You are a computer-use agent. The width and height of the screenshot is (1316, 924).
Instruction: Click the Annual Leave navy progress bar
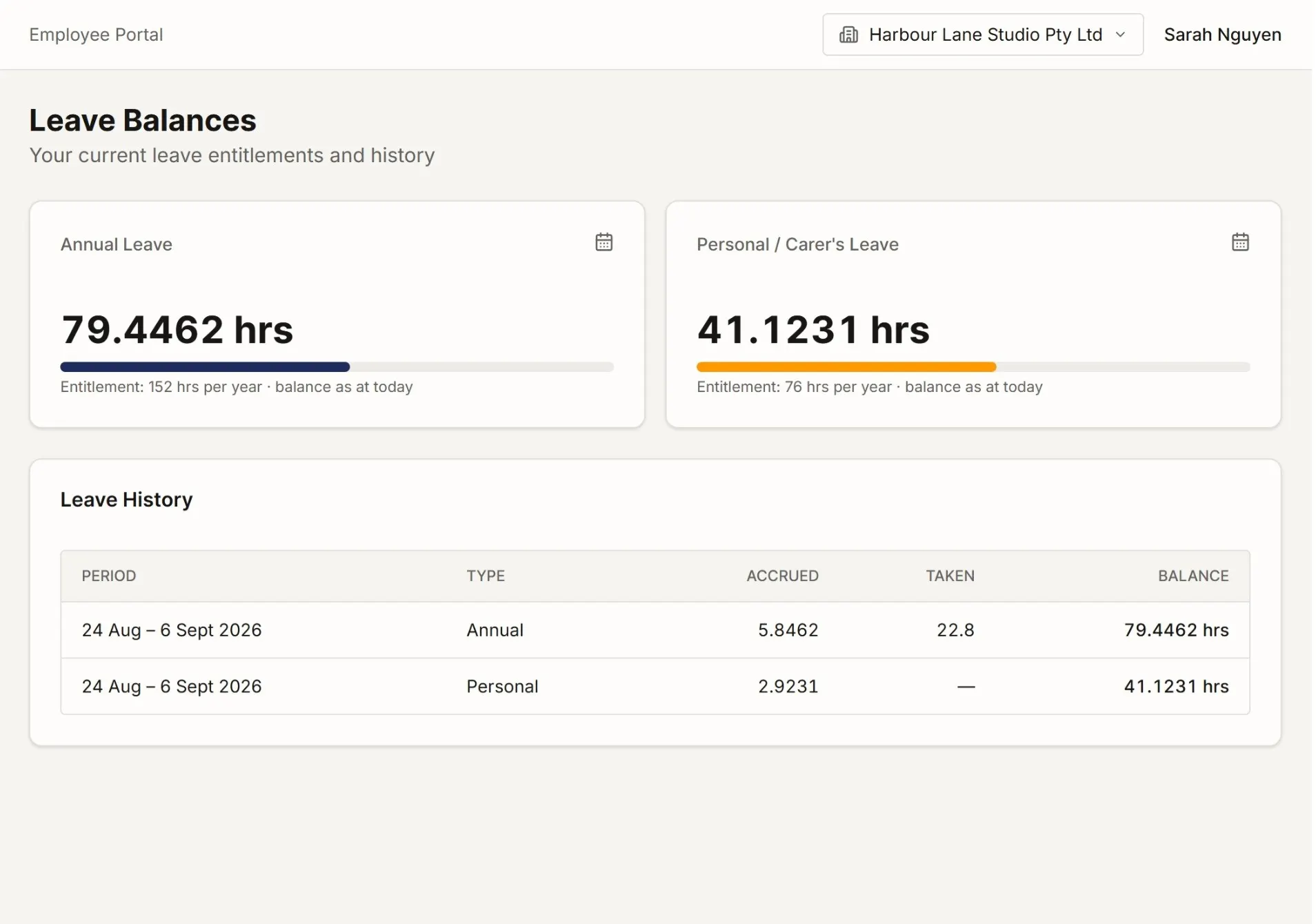[x=205, y=367]
